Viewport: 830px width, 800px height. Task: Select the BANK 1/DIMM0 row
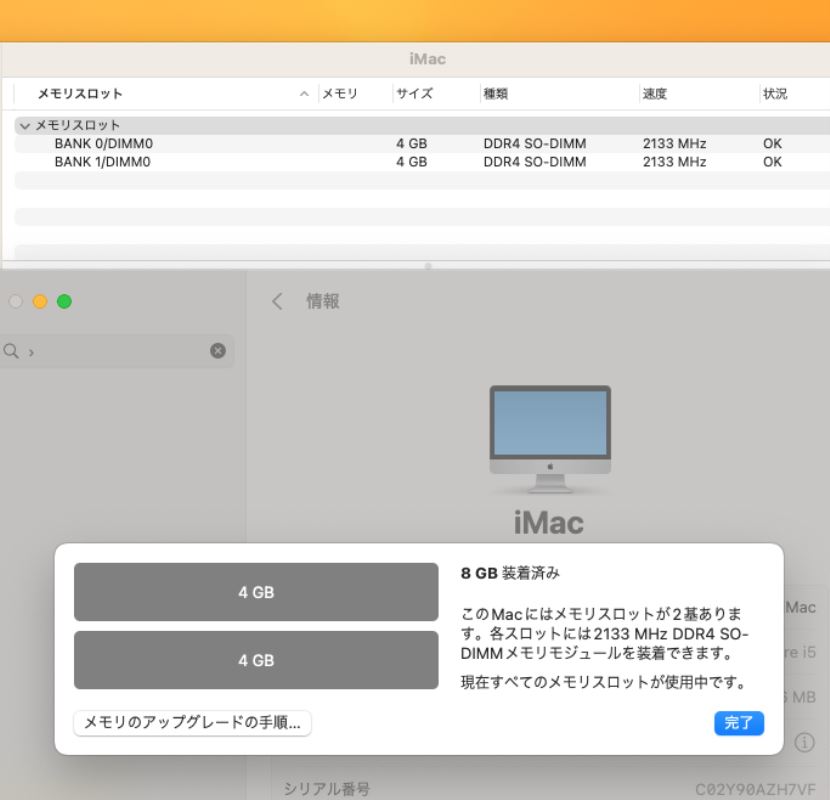(x=422, y=161)
